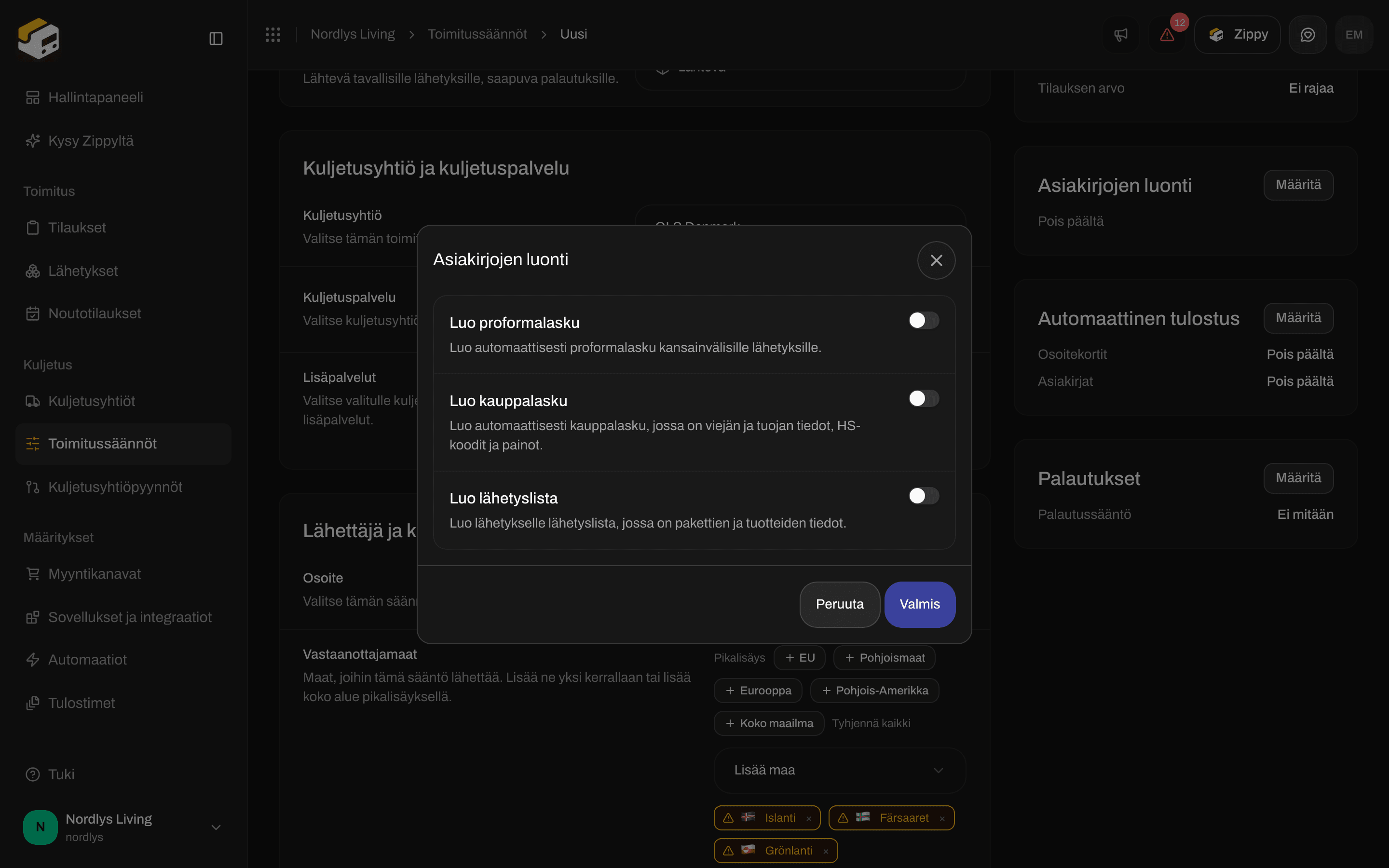
Task: Click Määritä for Palautukset
Action: tap(1298, 478)
